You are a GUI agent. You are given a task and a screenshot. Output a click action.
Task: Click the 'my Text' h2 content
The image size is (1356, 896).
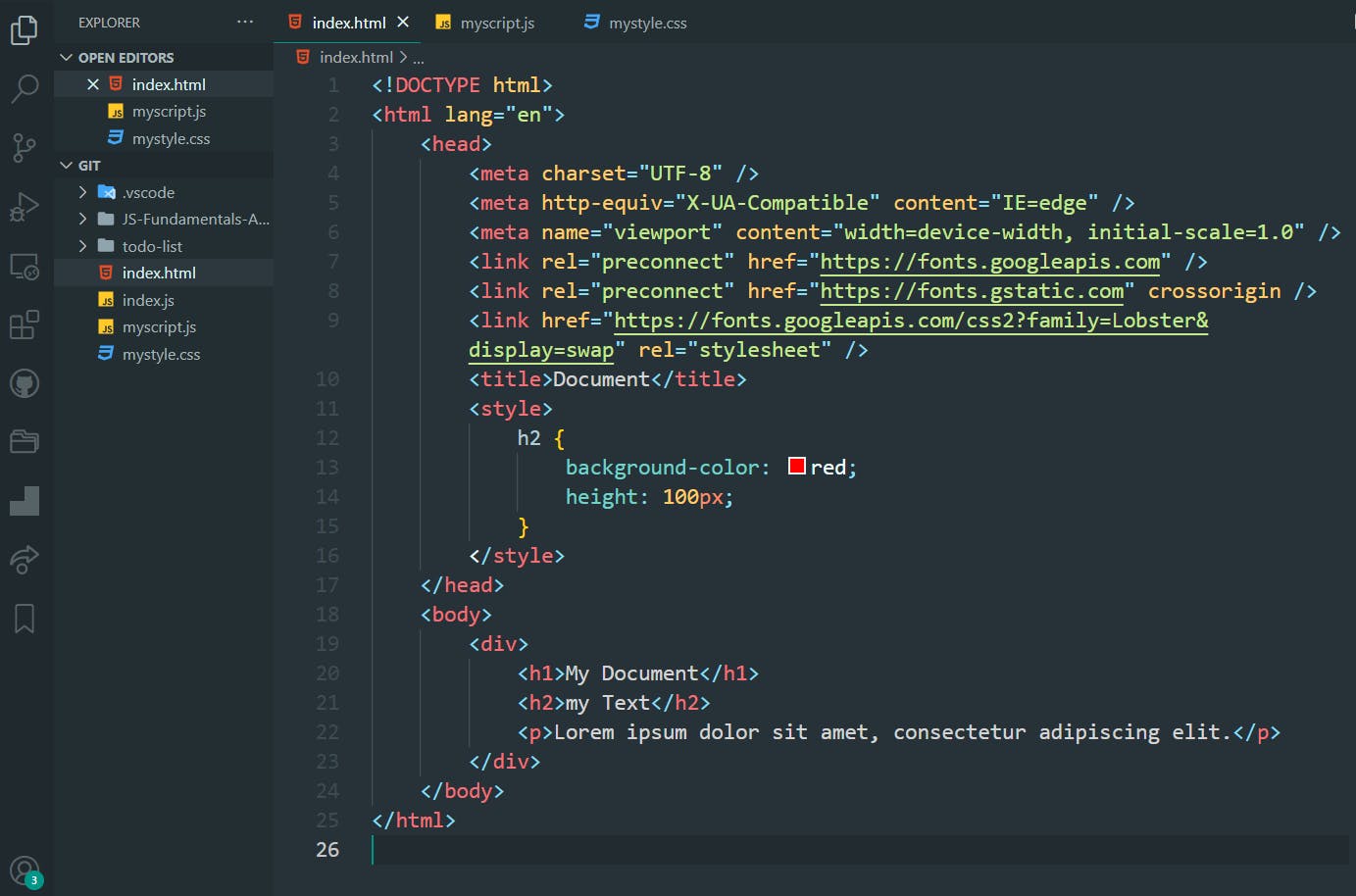608,703
